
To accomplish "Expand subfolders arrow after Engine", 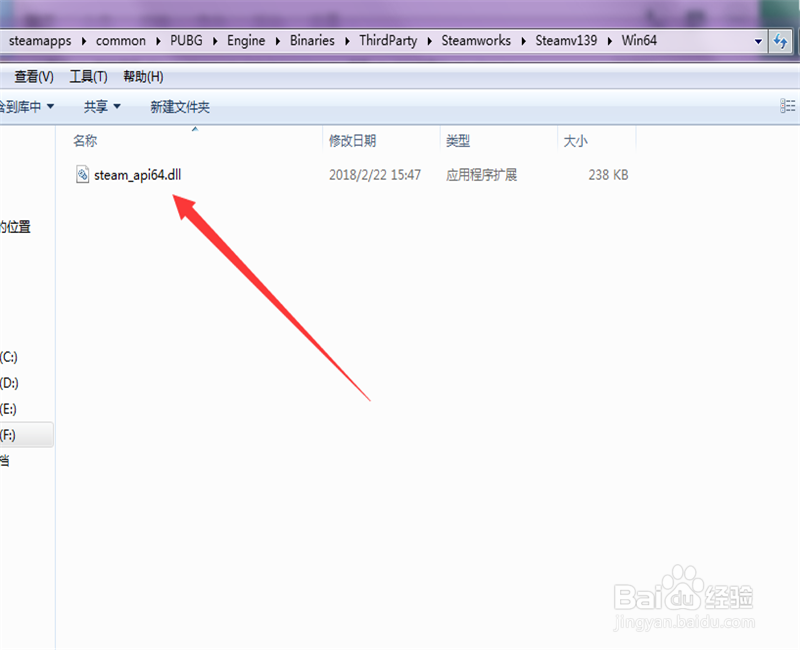I will 278,41.
